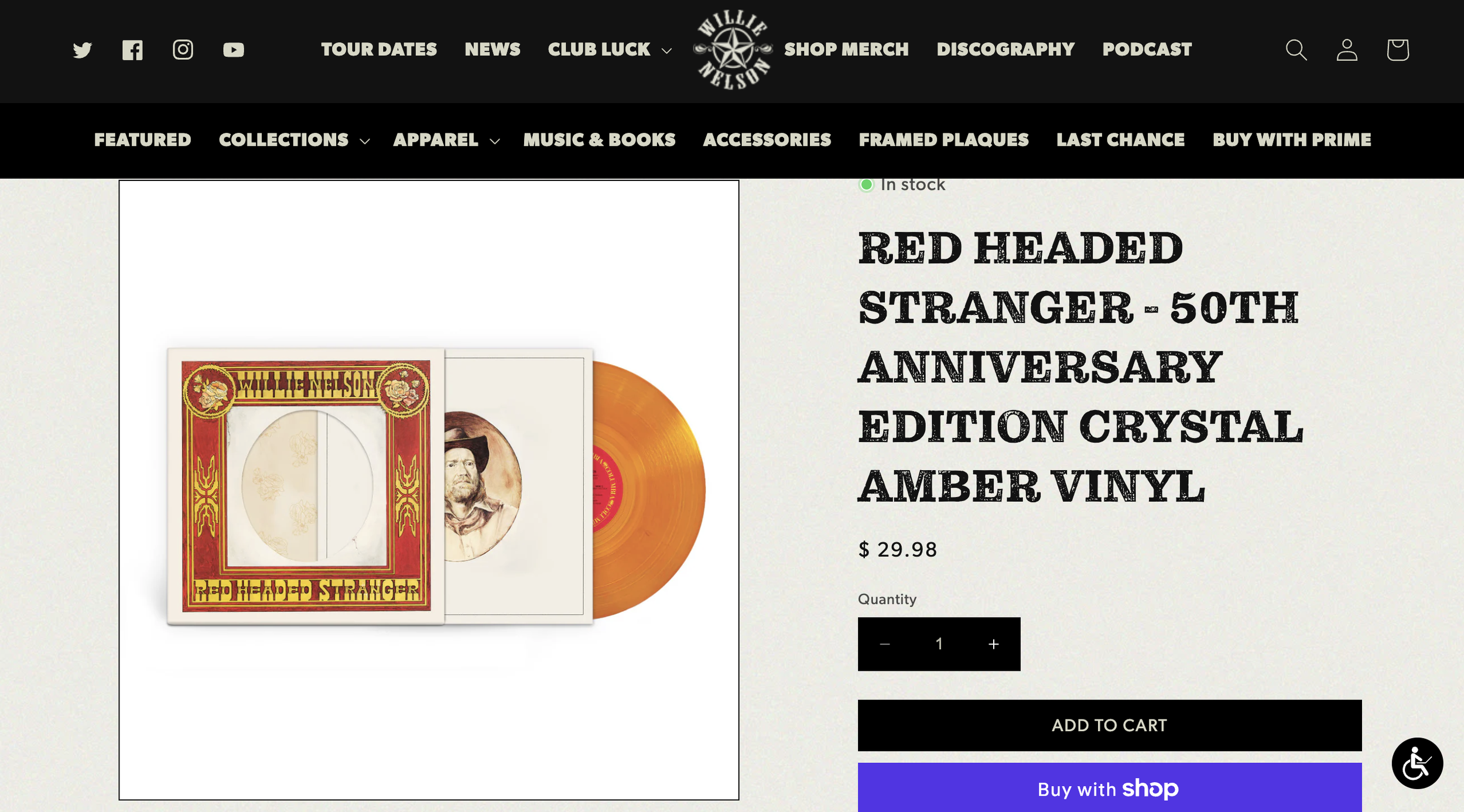Open the accessibility widget button
The height and width of the screenshot is (812, 1464).
click(1417, 763)
